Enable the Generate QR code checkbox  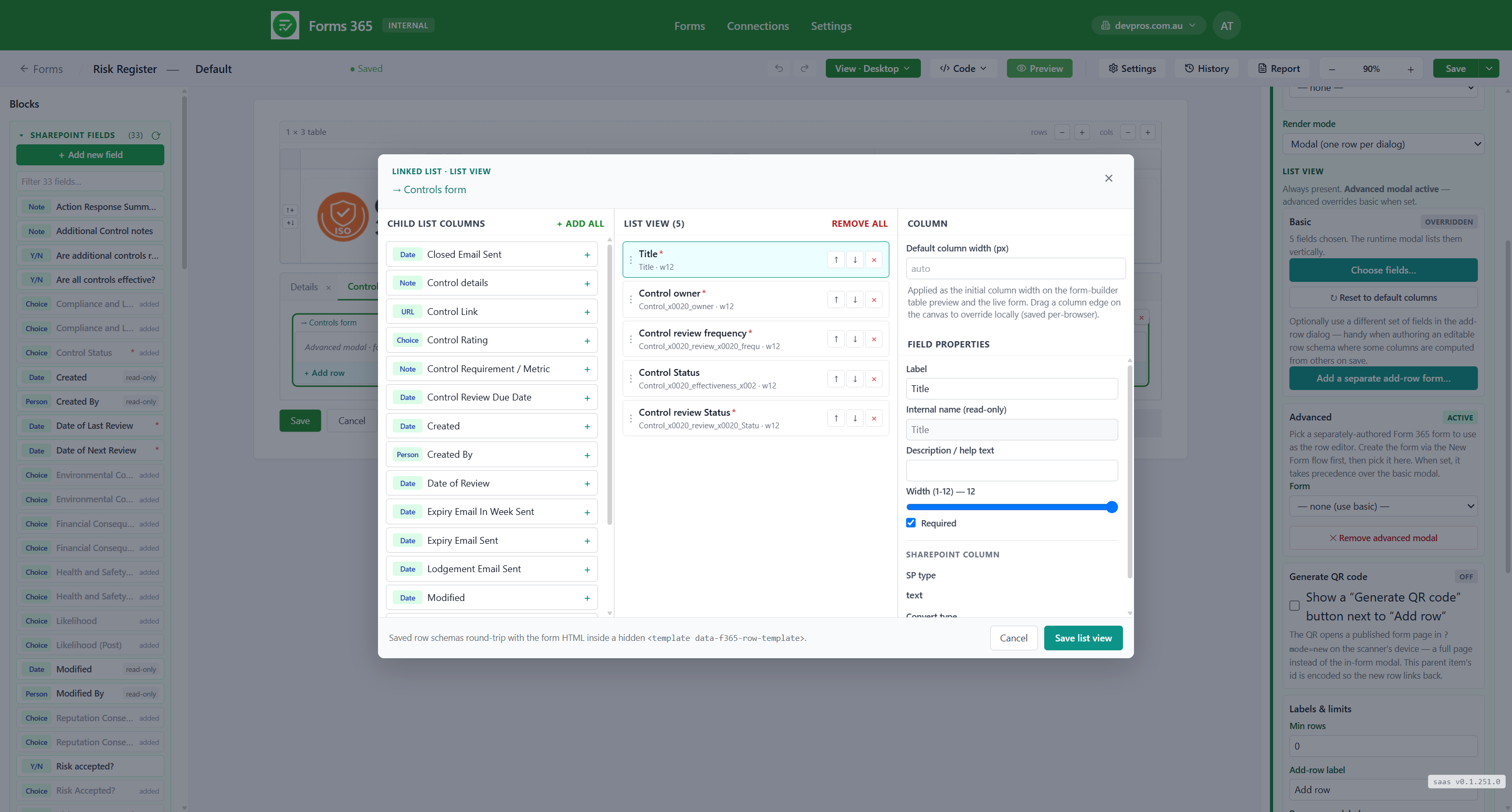[1294, 606]
